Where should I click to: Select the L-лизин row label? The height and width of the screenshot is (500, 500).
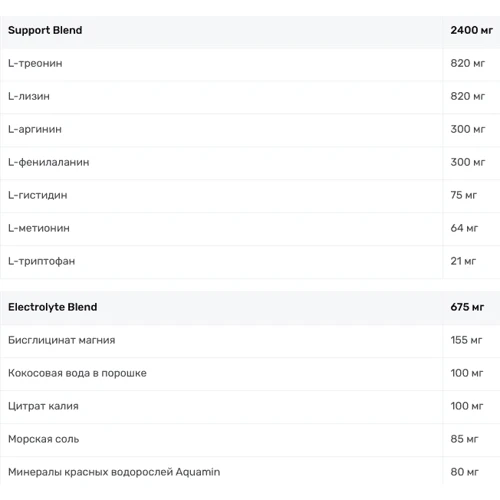[x=29, y=96]
